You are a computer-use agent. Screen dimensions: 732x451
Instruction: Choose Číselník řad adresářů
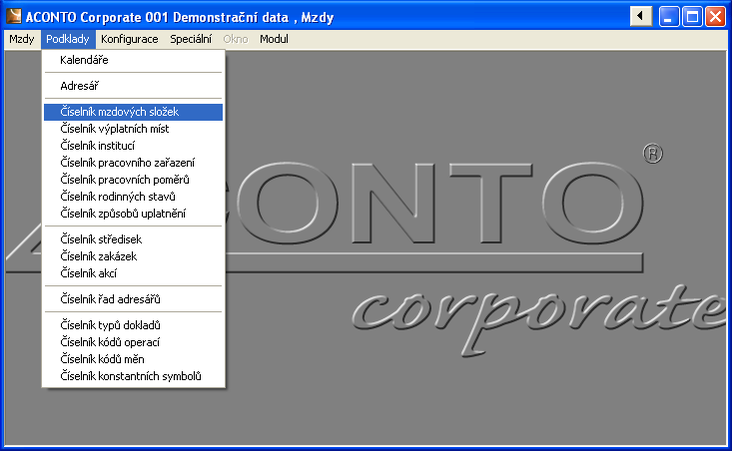tap(133, 299)
